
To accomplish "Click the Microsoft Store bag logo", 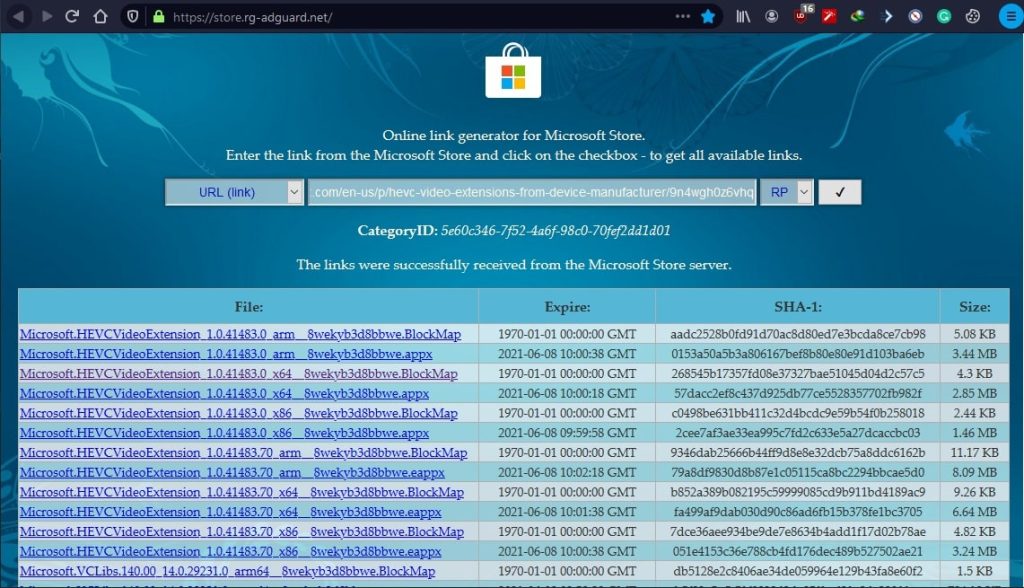I will pos(513,72).
